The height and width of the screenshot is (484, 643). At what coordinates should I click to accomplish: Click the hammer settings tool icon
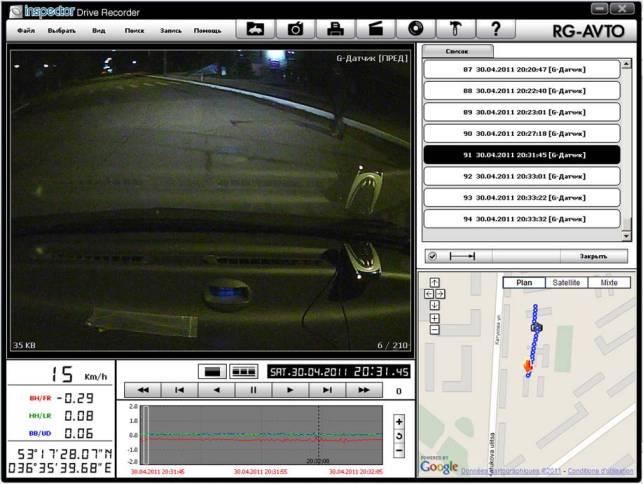454,29
